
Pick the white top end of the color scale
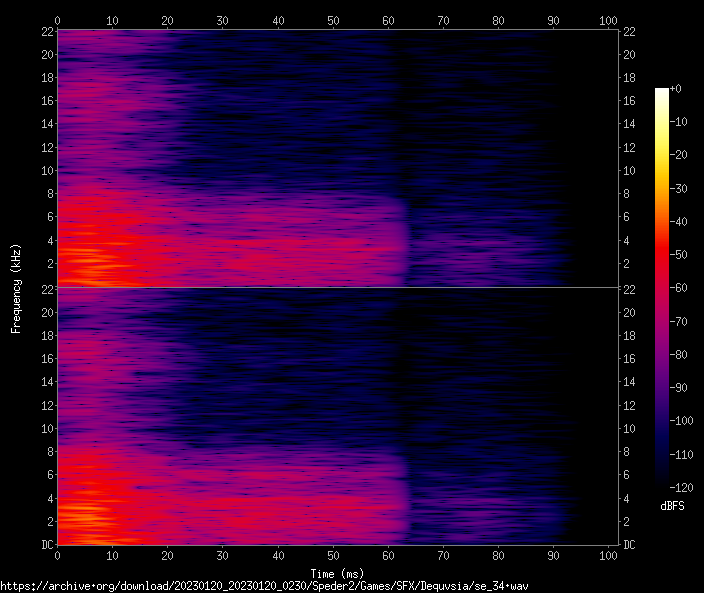pyautogui.click(x=662, y=92)
